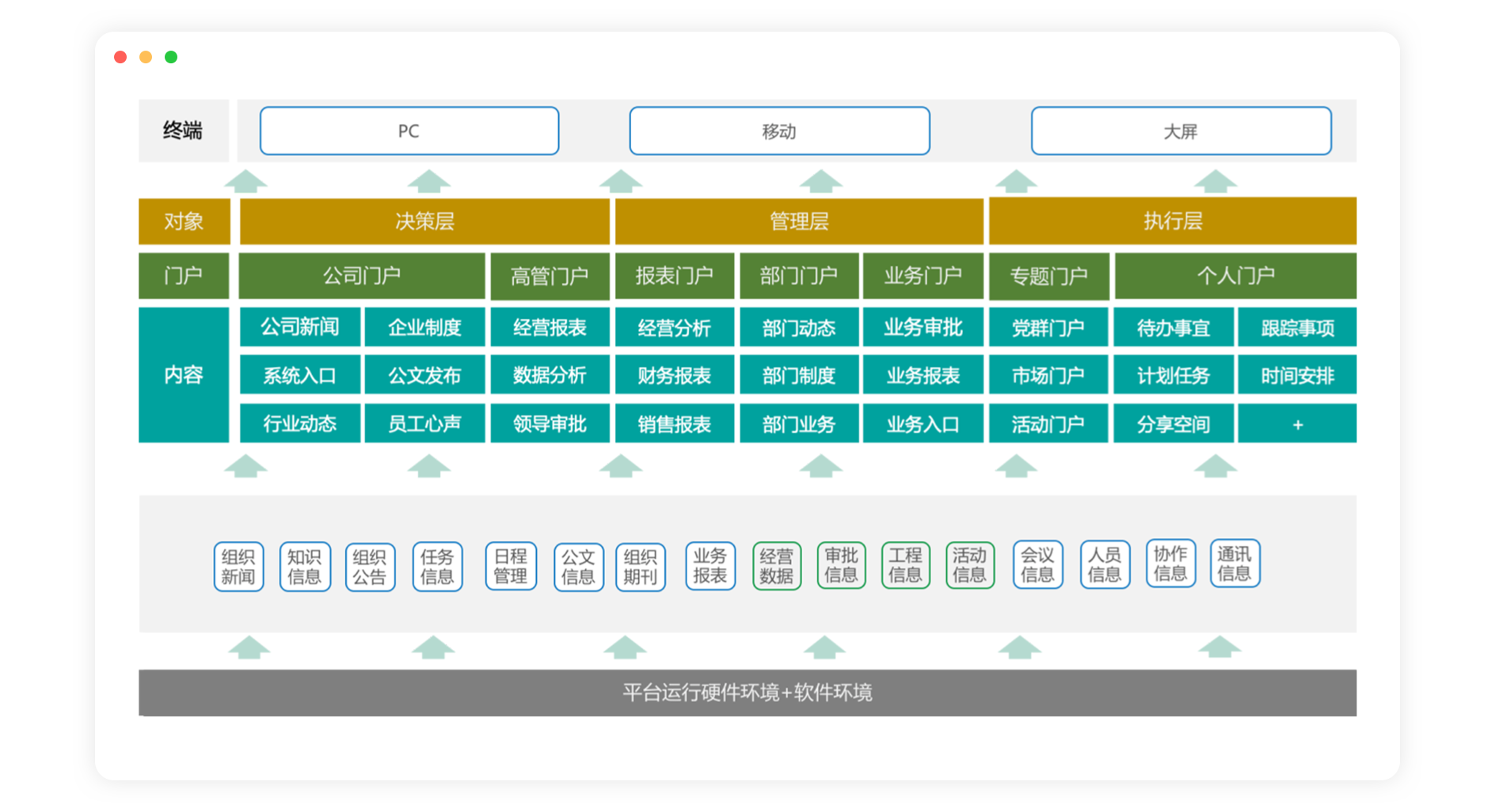The image size is (1495, 812).
Task: Click the 待办事宜 content tile
Action: click(x=1173, y=328)
